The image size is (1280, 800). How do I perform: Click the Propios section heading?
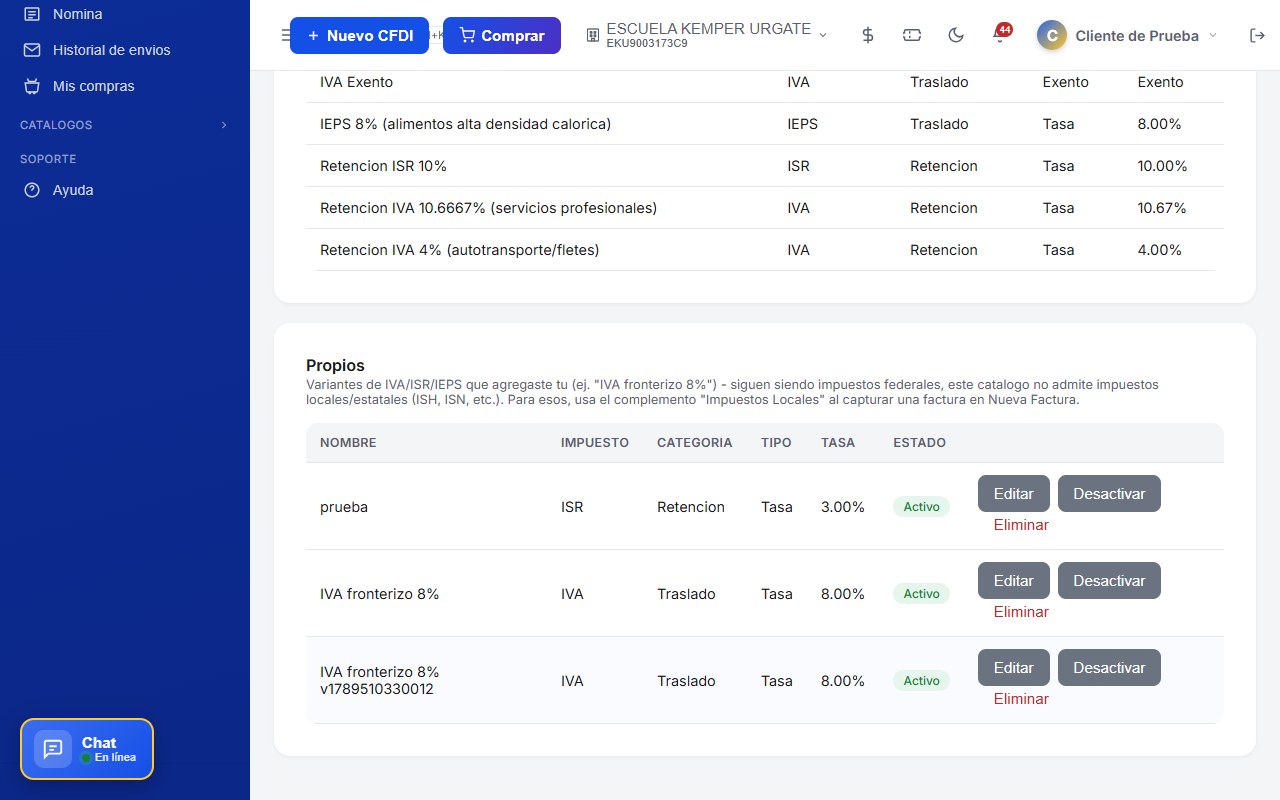[335, 365]
